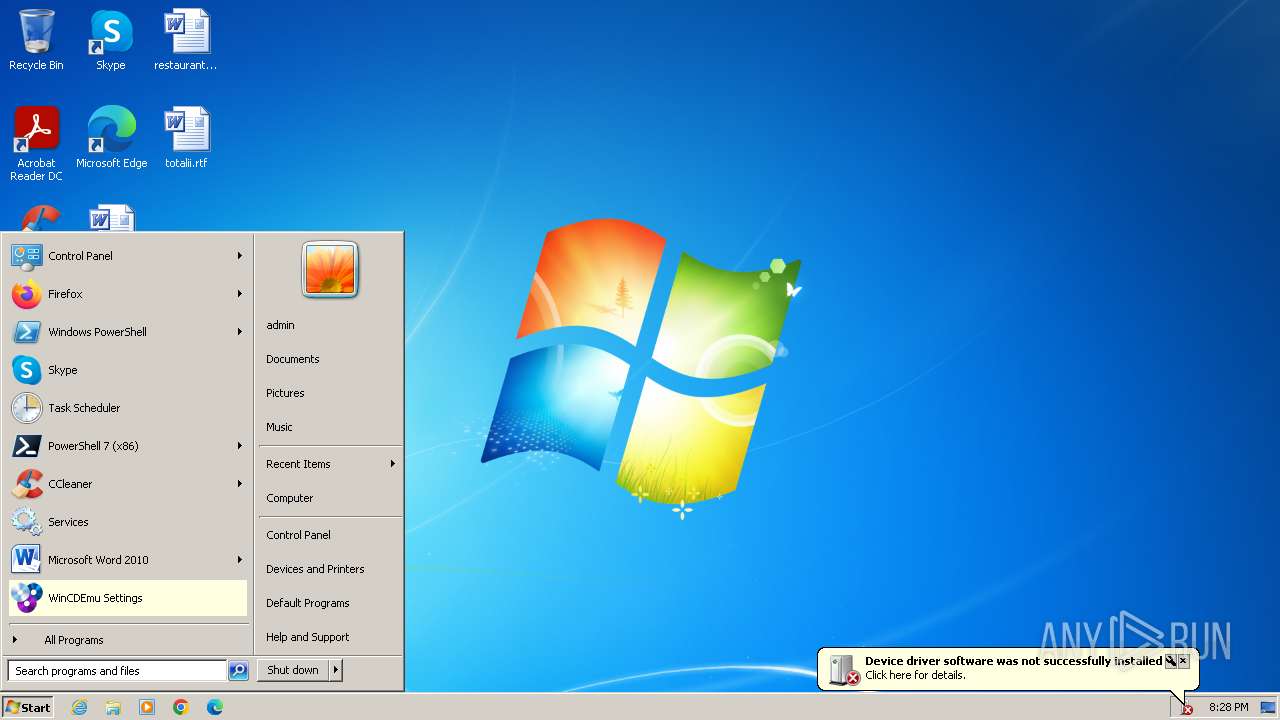Open Acrobat Reader DC desktop shortcut
This screenshot has width=1280, height=720.
click(36, 143)
